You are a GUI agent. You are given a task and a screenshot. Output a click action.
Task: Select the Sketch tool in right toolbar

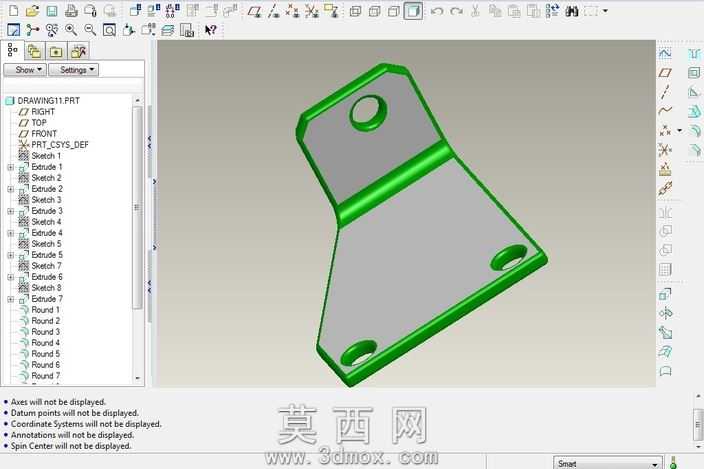665,53
